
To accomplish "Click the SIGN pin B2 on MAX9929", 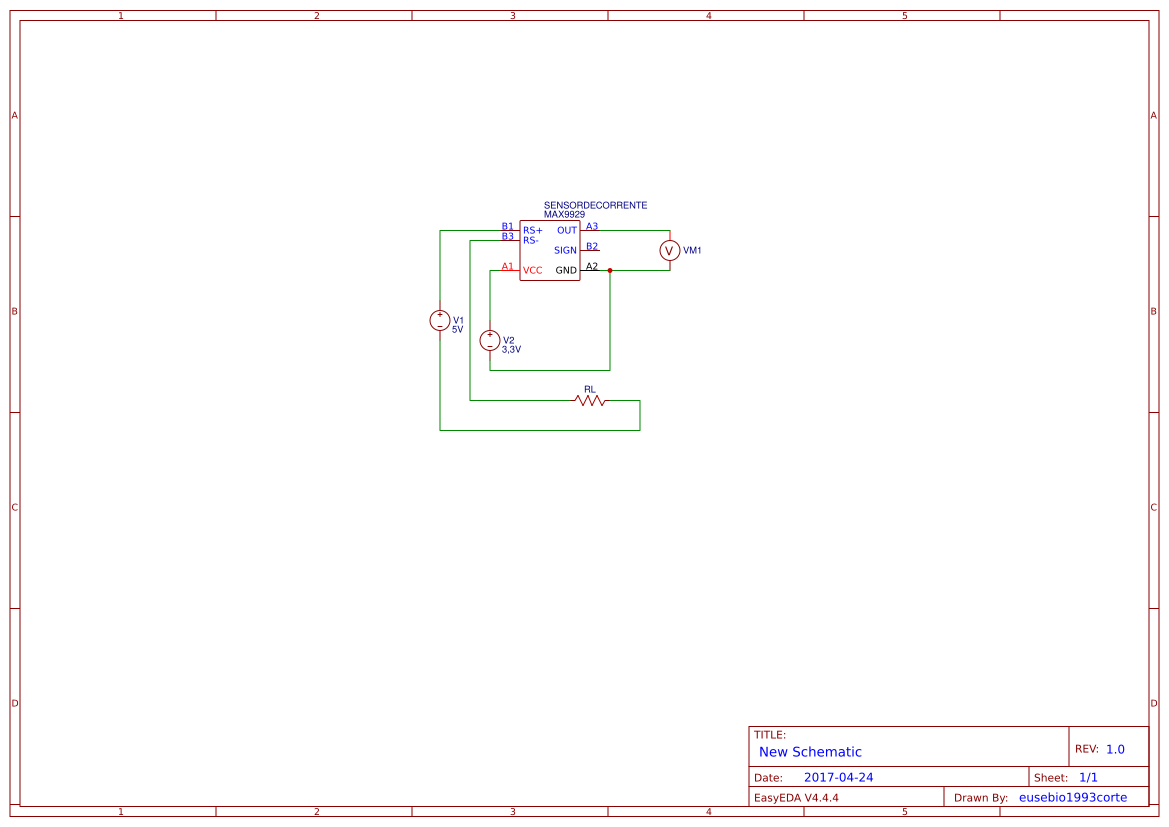I will click(x=591, y=245).
